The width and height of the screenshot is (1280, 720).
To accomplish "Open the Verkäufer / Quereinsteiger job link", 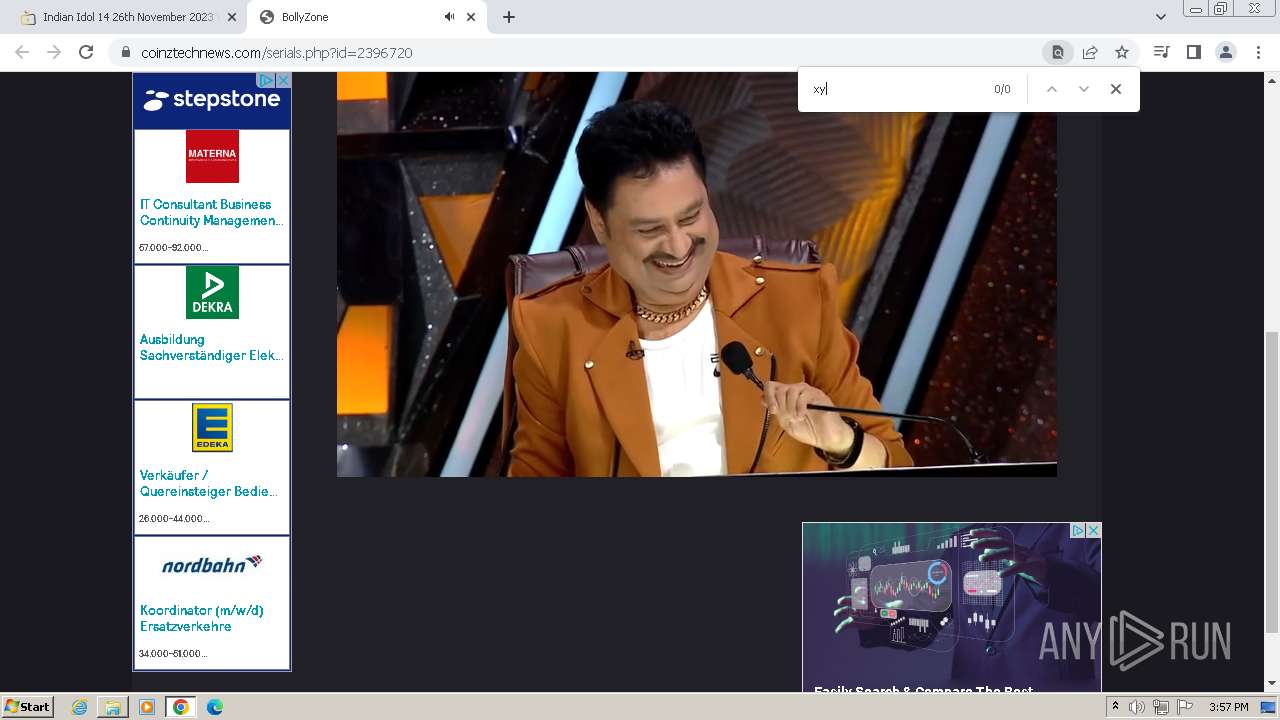I will tap(209, 483).
